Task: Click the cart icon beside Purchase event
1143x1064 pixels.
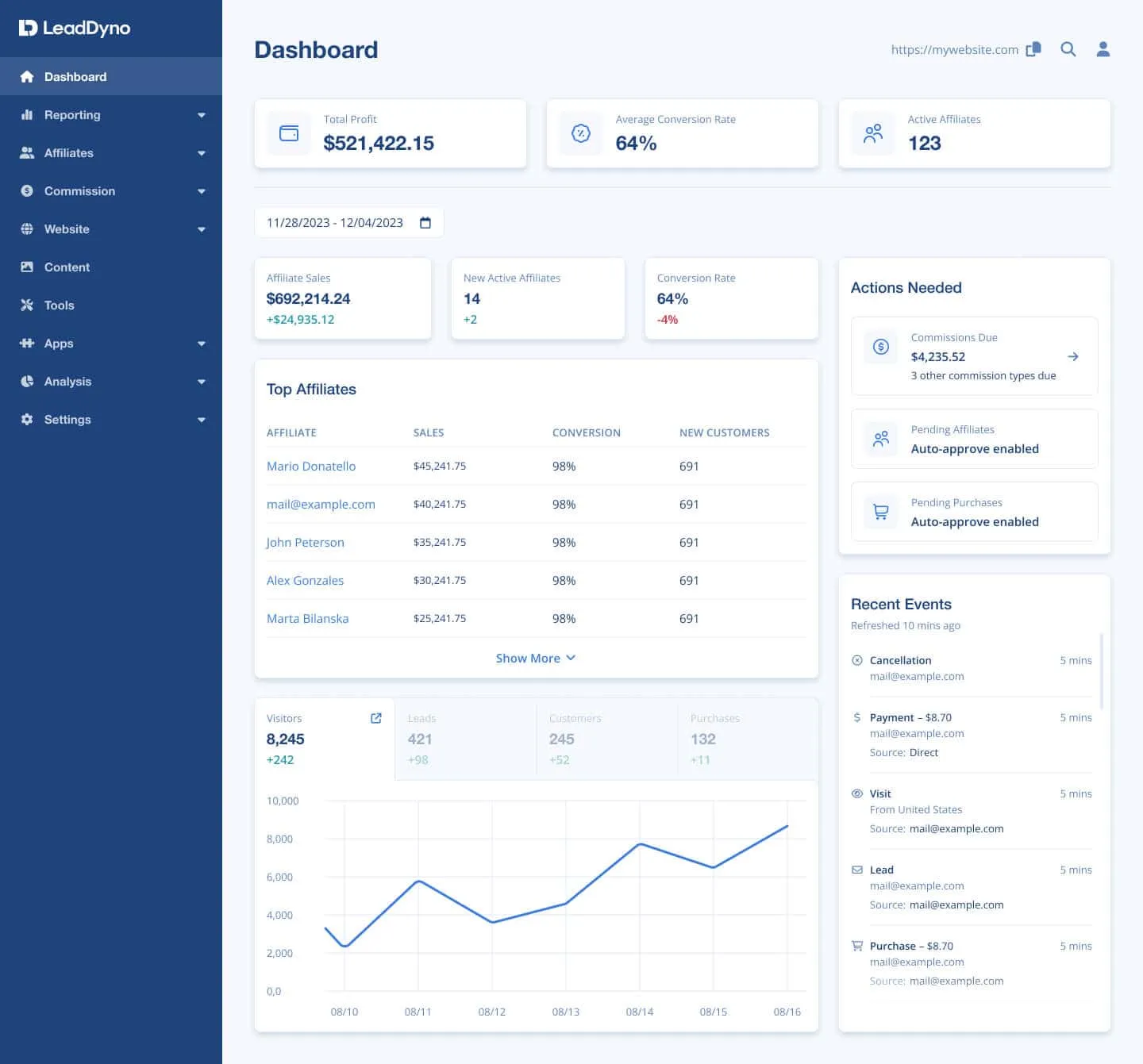Action: tap(857, 946)
